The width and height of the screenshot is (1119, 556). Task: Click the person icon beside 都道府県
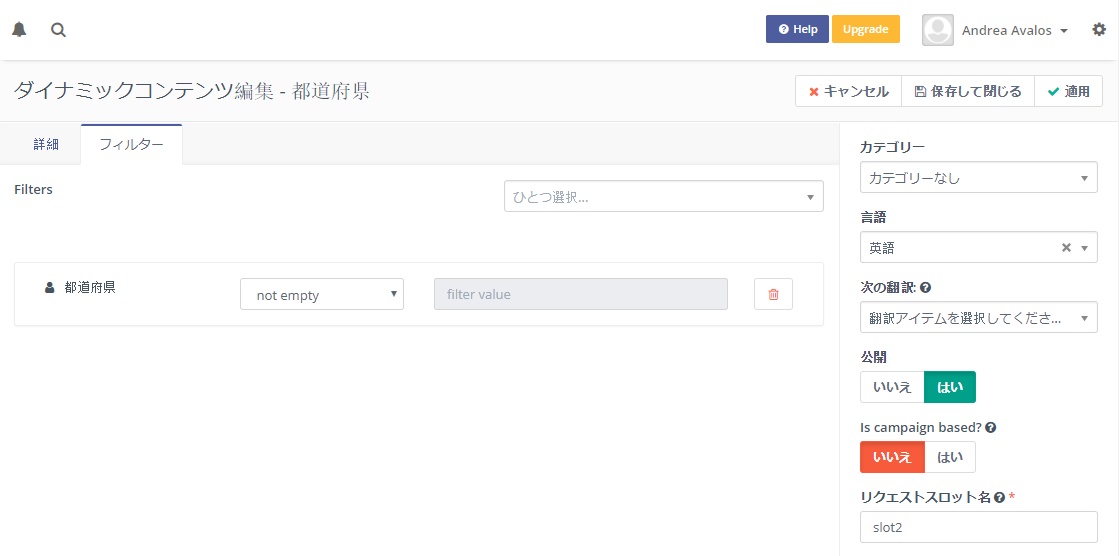pos(49,288)
